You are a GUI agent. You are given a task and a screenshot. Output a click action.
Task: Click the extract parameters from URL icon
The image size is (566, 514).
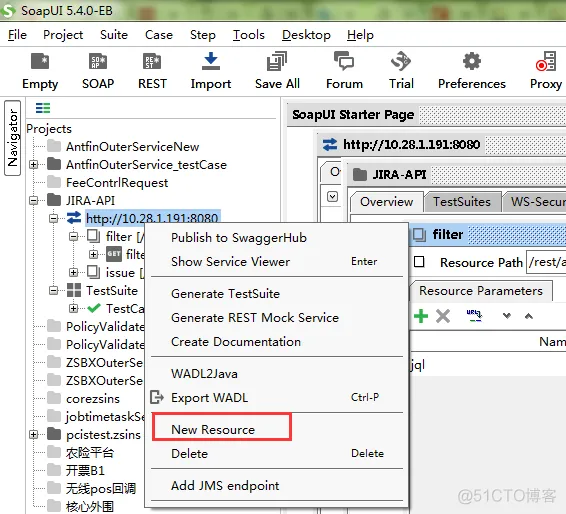pos(474,316)
